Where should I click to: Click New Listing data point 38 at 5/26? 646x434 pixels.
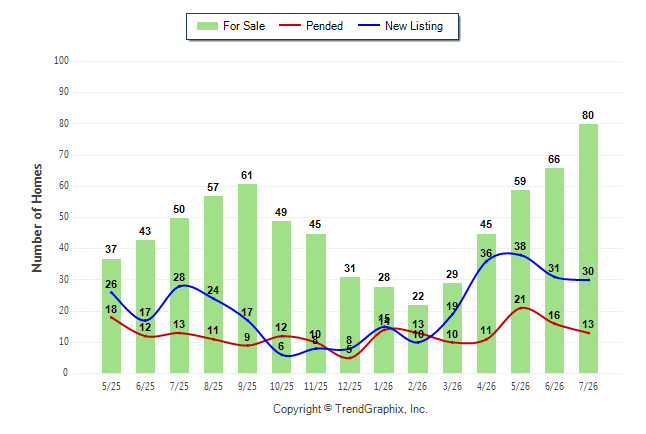pyautogui.click(x=520, y=255)
